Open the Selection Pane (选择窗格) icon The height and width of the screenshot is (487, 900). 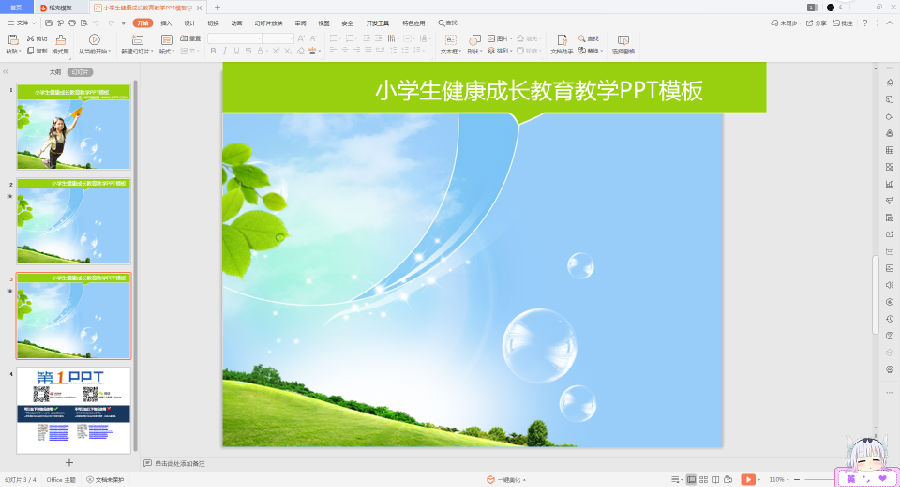click(x=623, y=40)
